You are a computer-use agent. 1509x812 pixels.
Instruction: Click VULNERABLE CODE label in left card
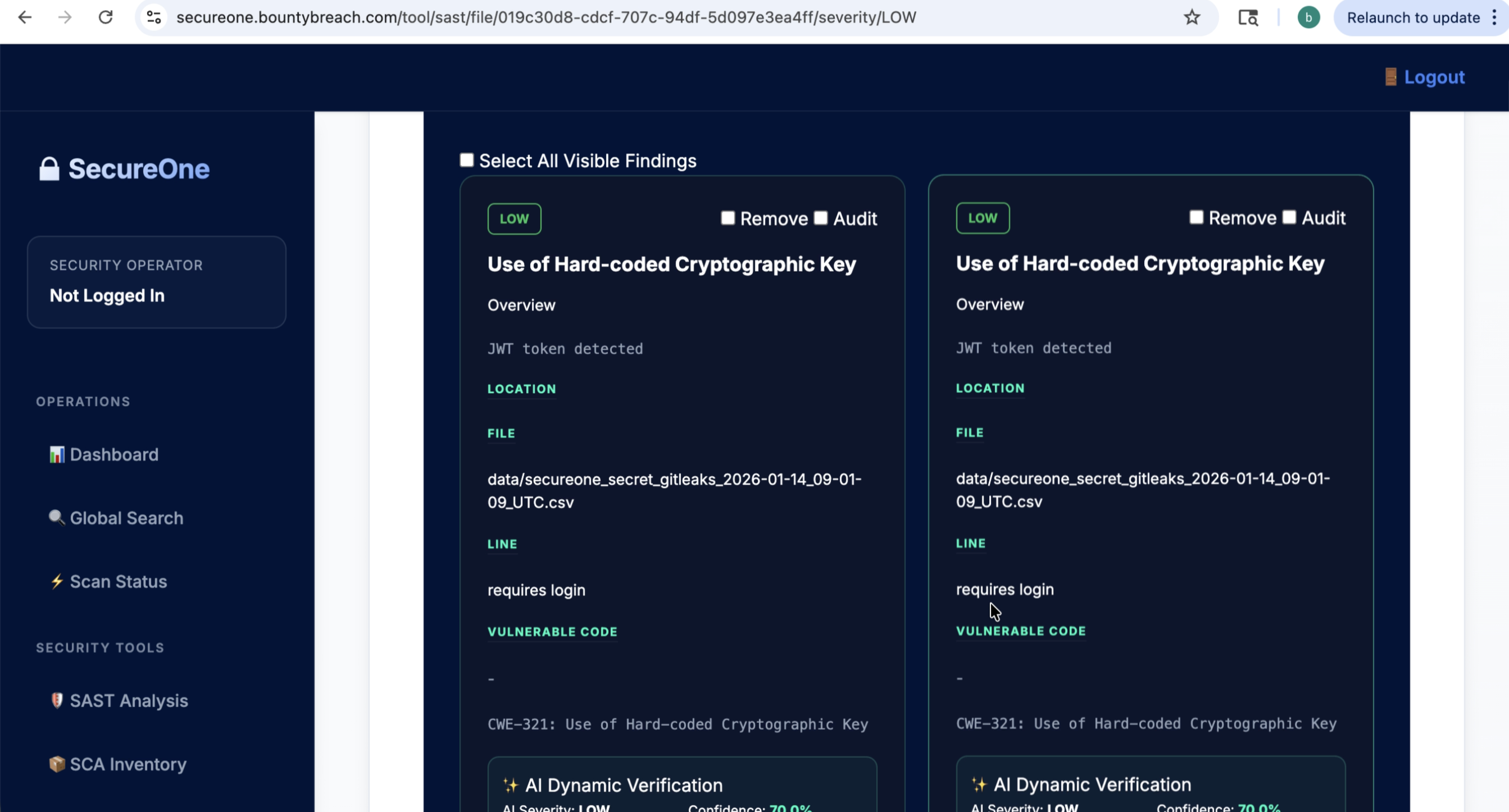tap(552, 632)
